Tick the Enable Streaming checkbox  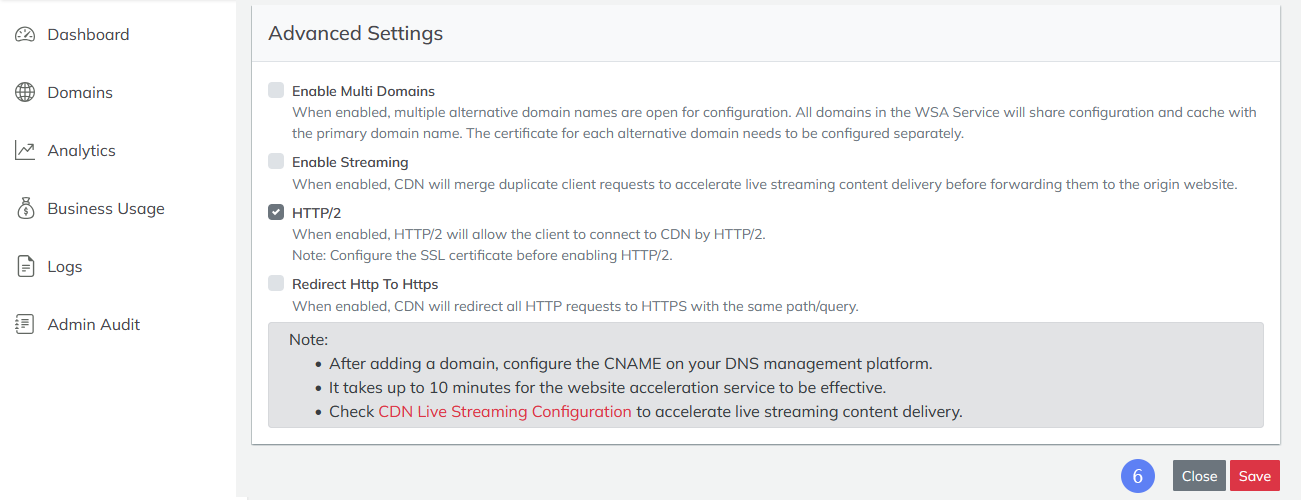(x=276, y=161)
